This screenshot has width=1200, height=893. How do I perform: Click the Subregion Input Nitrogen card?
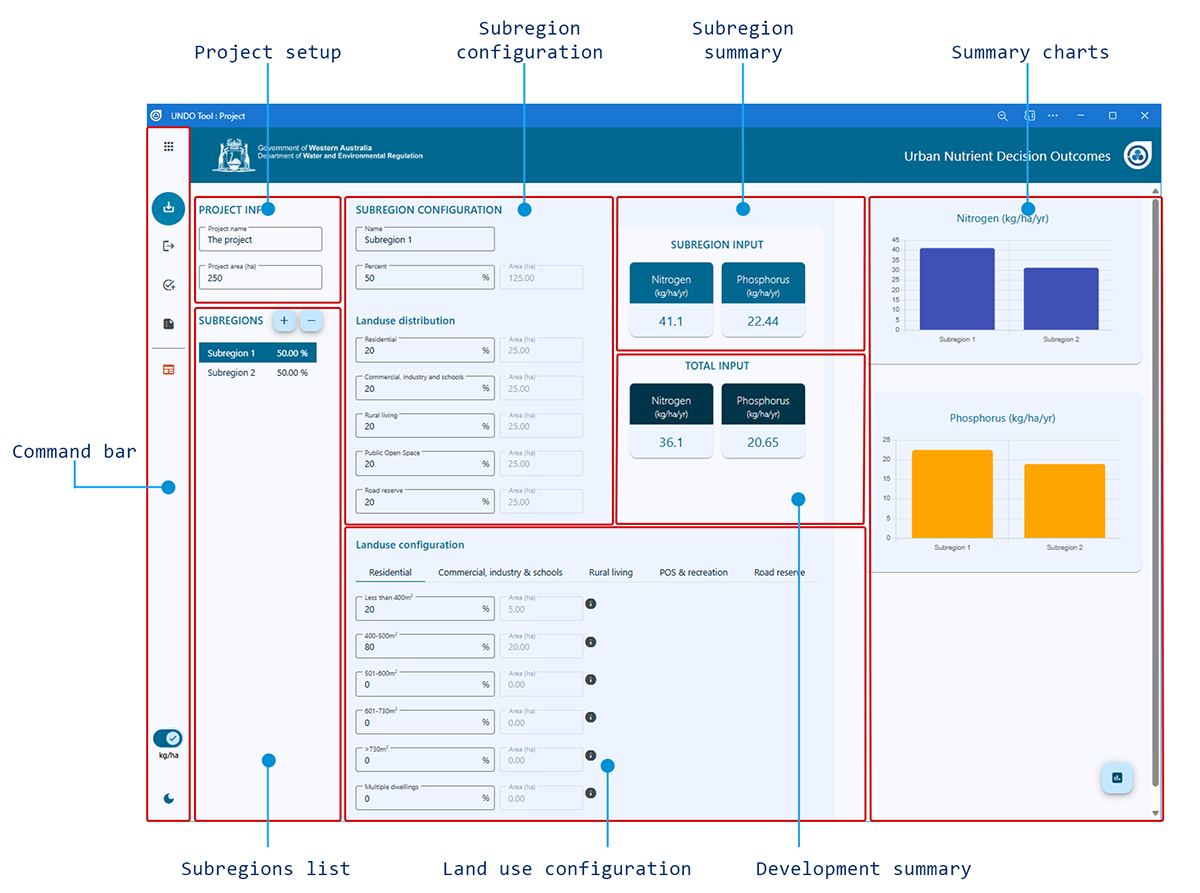coord(672,299)
